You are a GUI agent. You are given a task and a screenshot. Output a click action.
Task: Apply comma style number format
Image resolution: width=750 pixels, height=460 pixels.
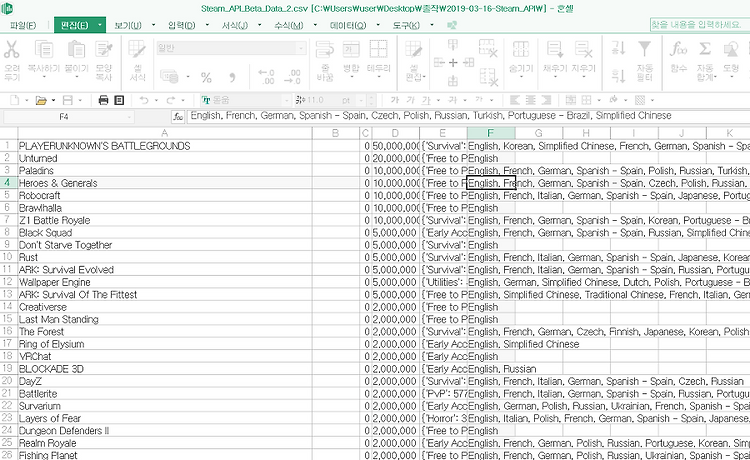(x=232, y=77)
